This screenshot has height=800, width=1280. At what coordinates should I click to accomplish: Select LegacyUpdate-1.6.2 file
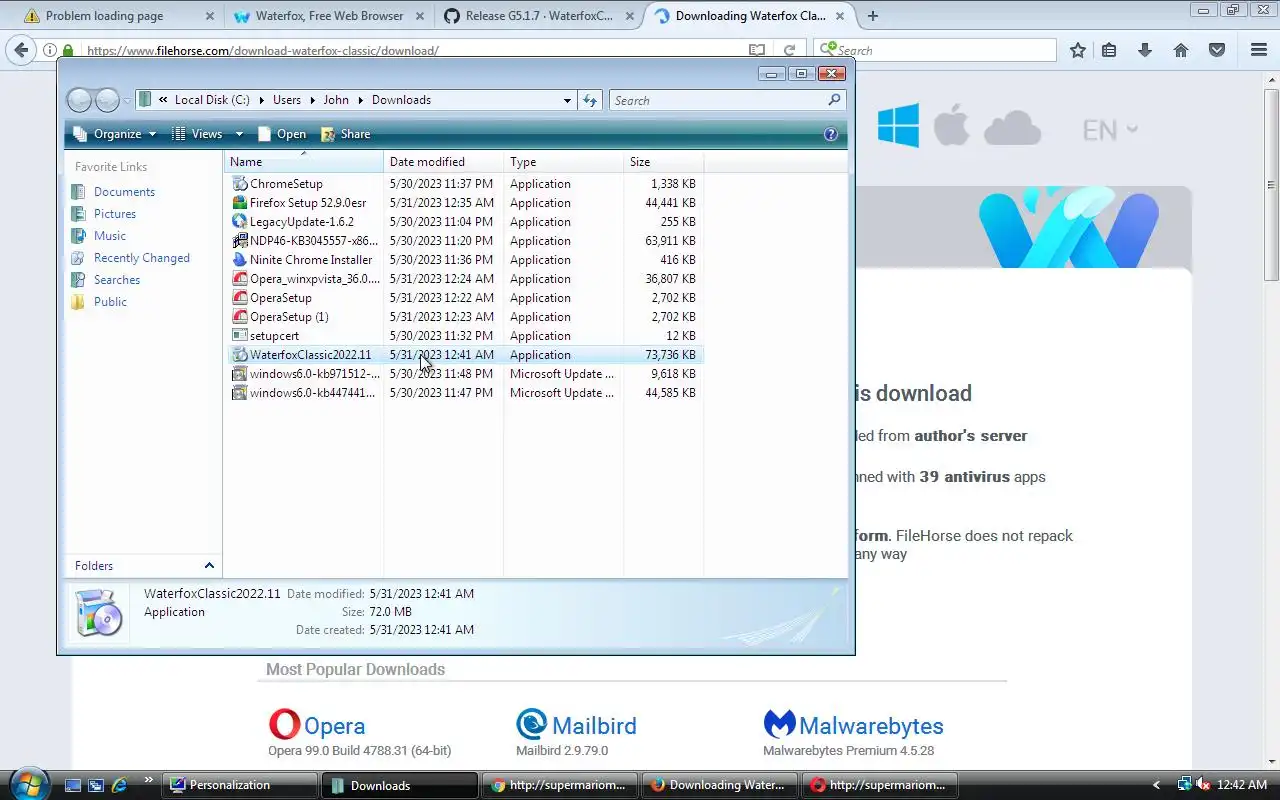pyautogui.click(x=301, y=222)
